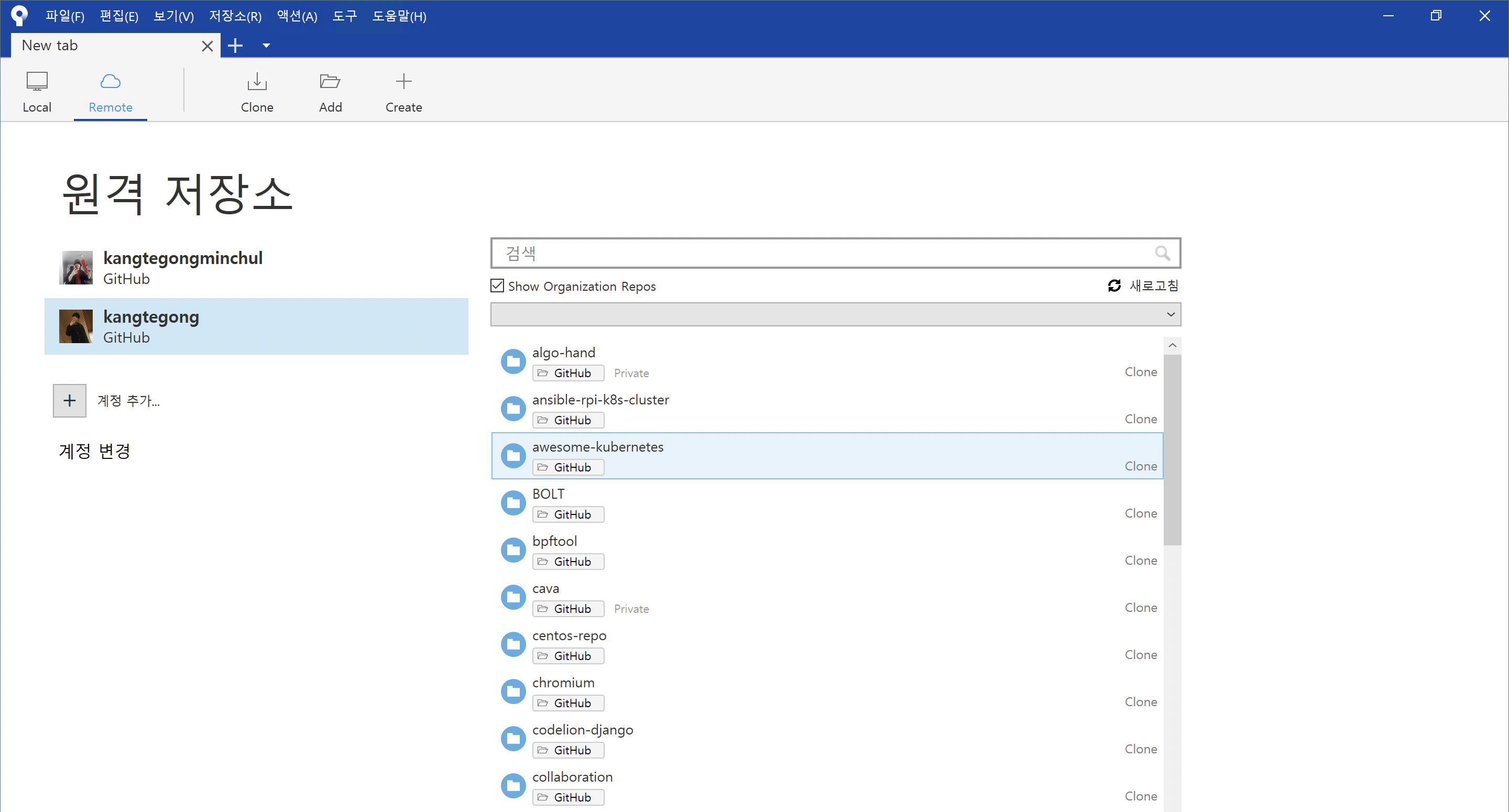
Task: Click the Private label beside algo-hand
Action: pos(631,373)
